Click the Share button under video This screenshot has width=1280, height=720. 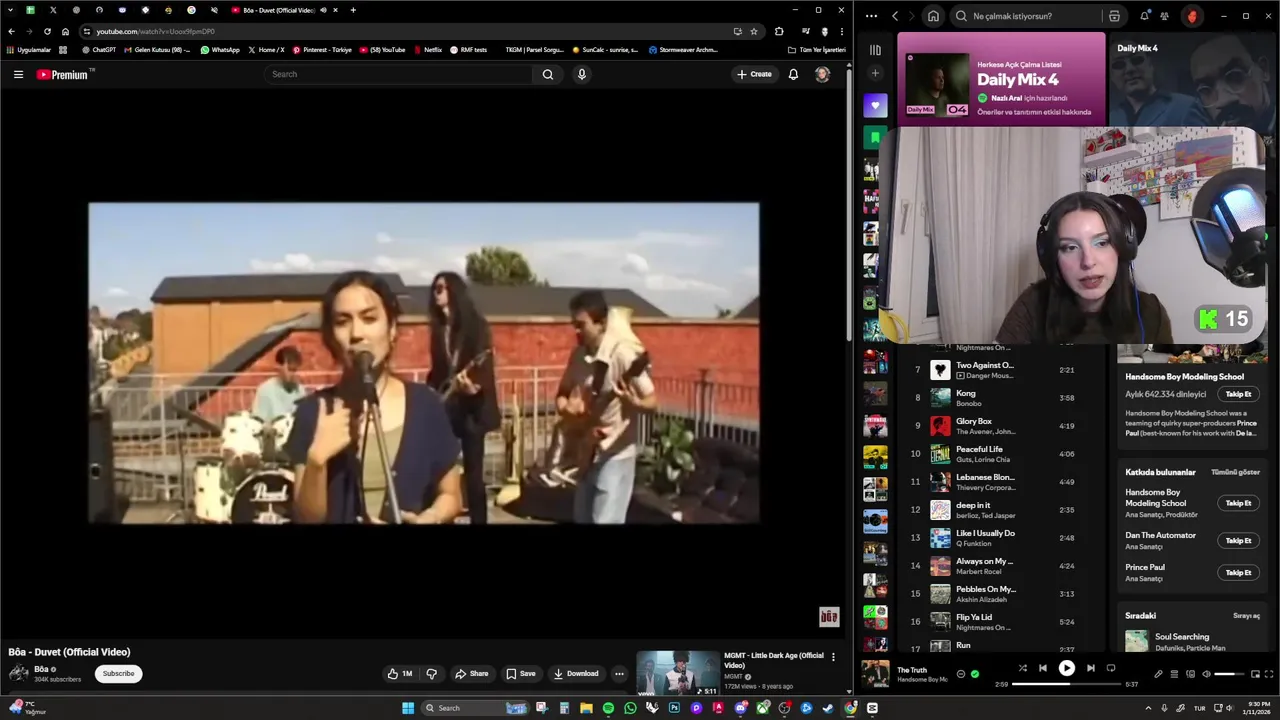(471, 673)
